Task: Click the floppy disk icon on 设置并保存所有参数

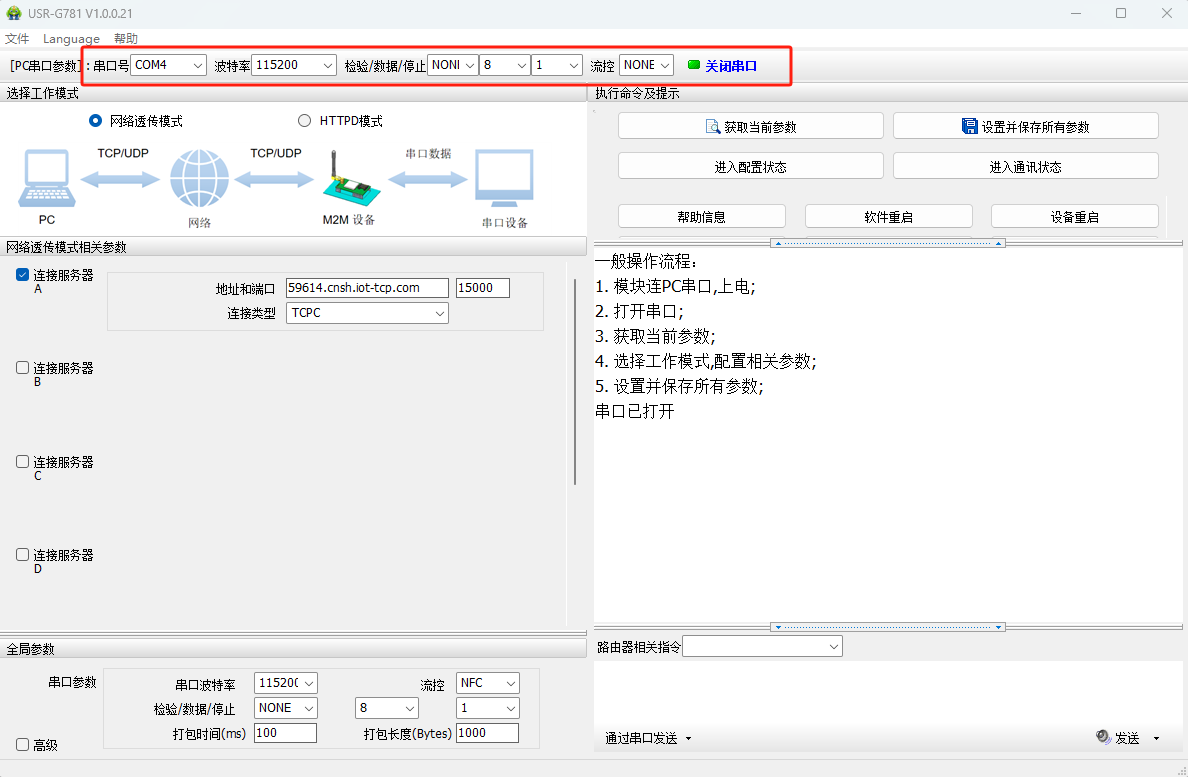Action: tap(969, 127)
